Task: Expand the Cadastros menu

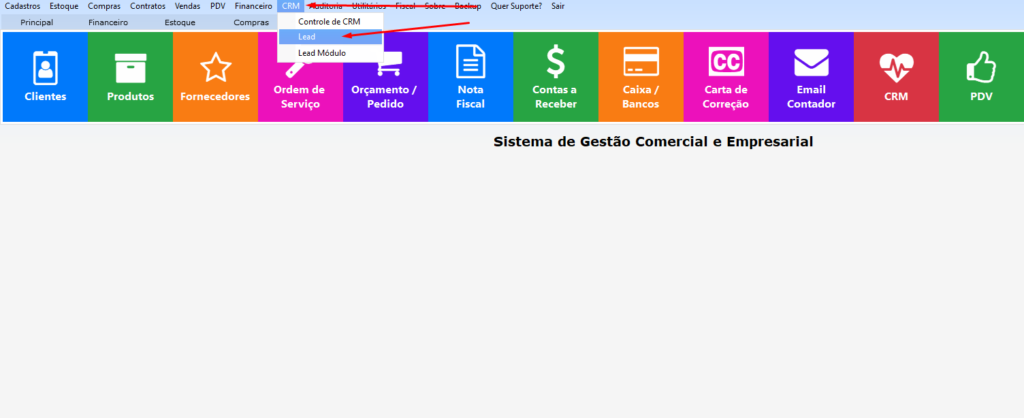Action: click(22, 6)
